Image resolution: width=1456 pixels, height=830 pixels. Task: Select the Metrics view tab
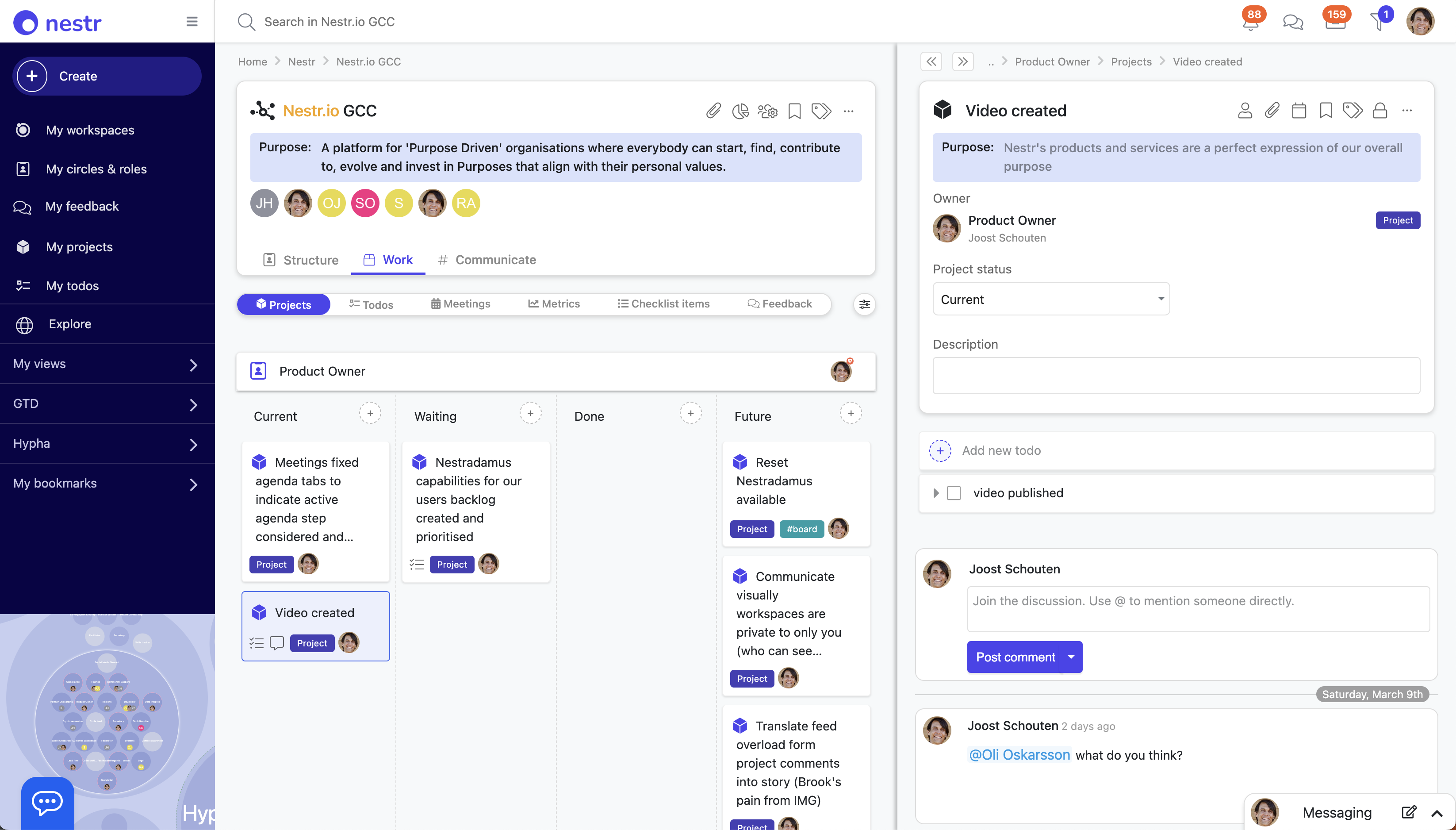(554, 304)
